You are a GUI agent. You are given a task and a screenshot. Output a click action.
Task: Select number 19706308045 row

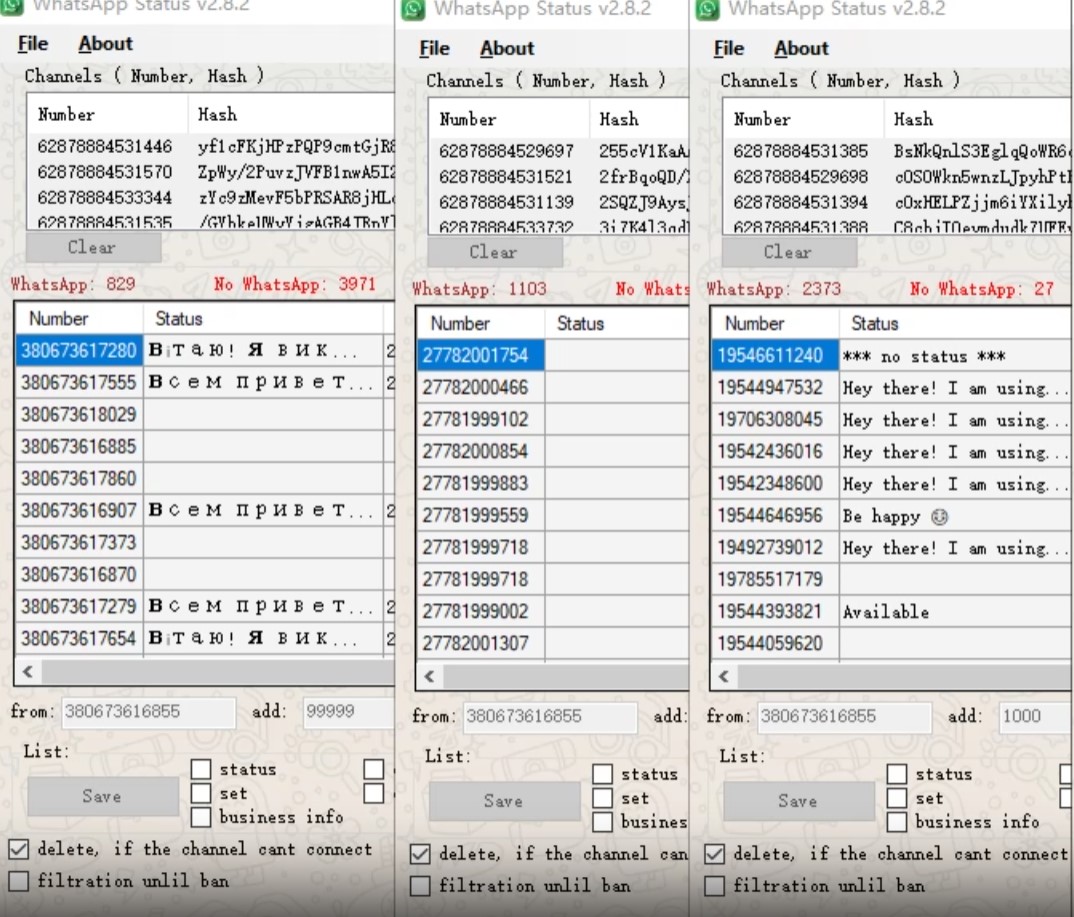891,419
